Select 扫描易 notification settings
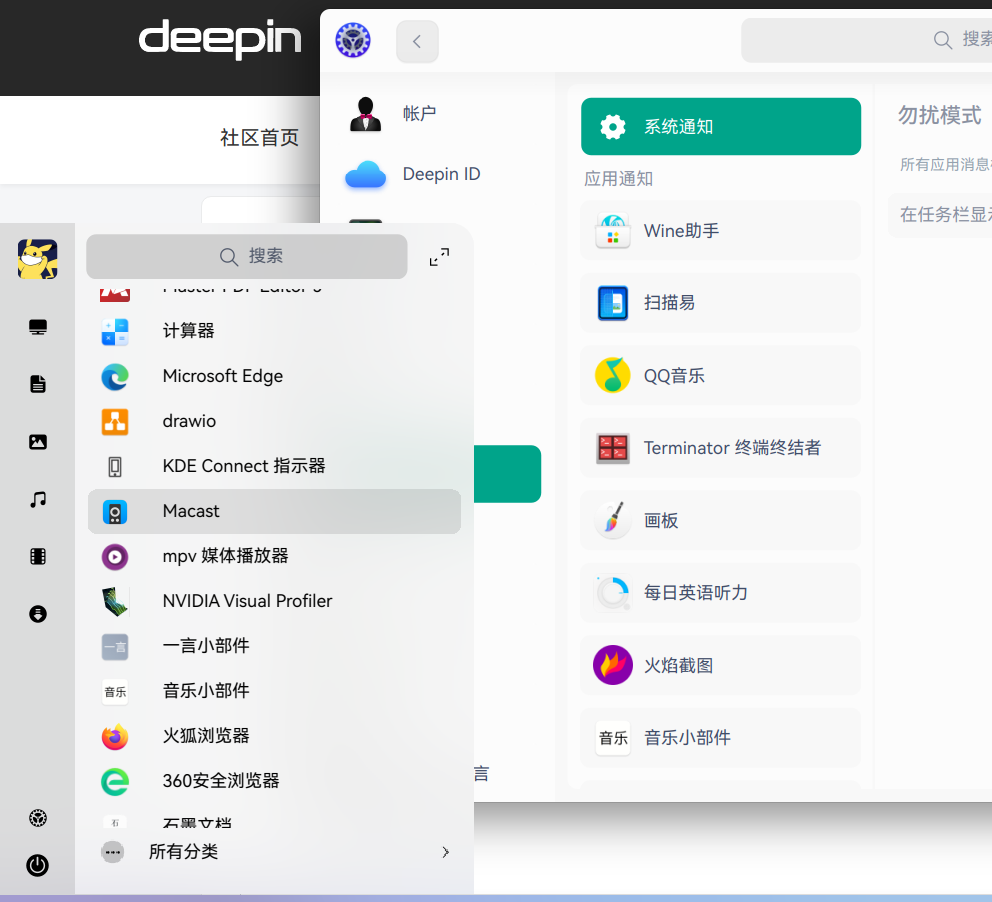This screenshot has width=992, height=902. [721, 303]
